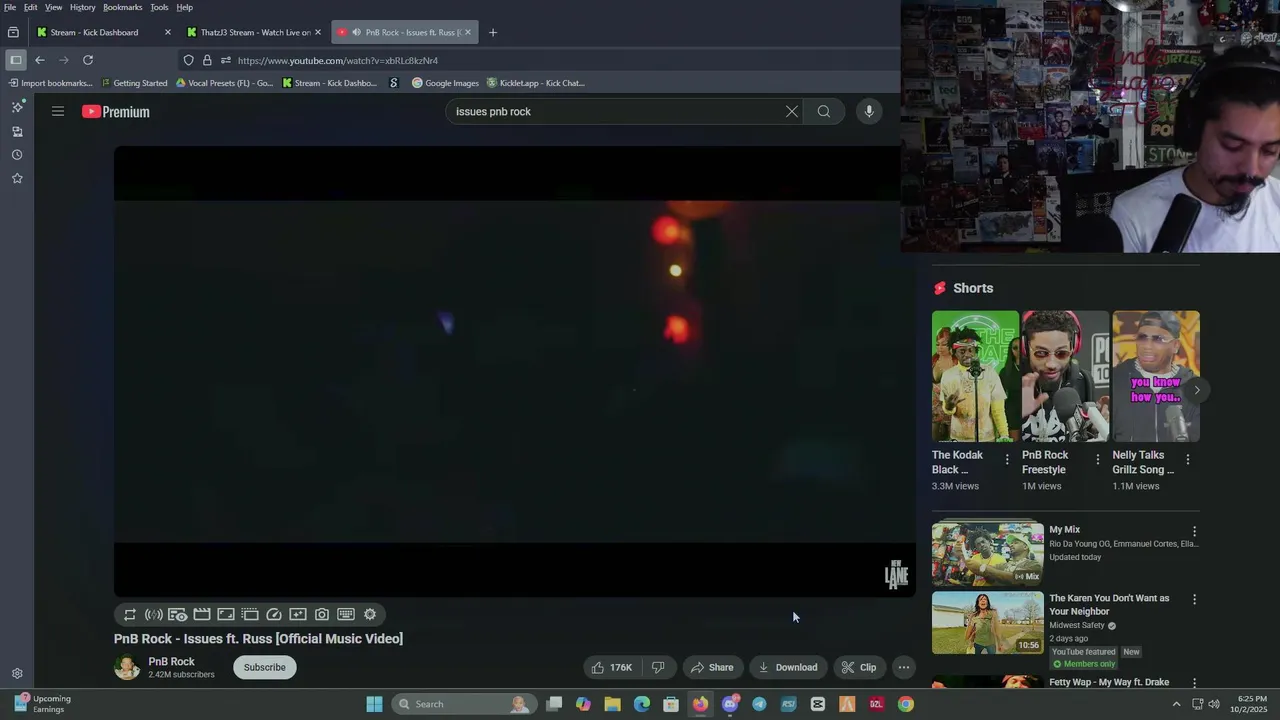Open options for The Kodak Black short
The width and height of the screenshot is (1280, 720).
pos(1007,460)
